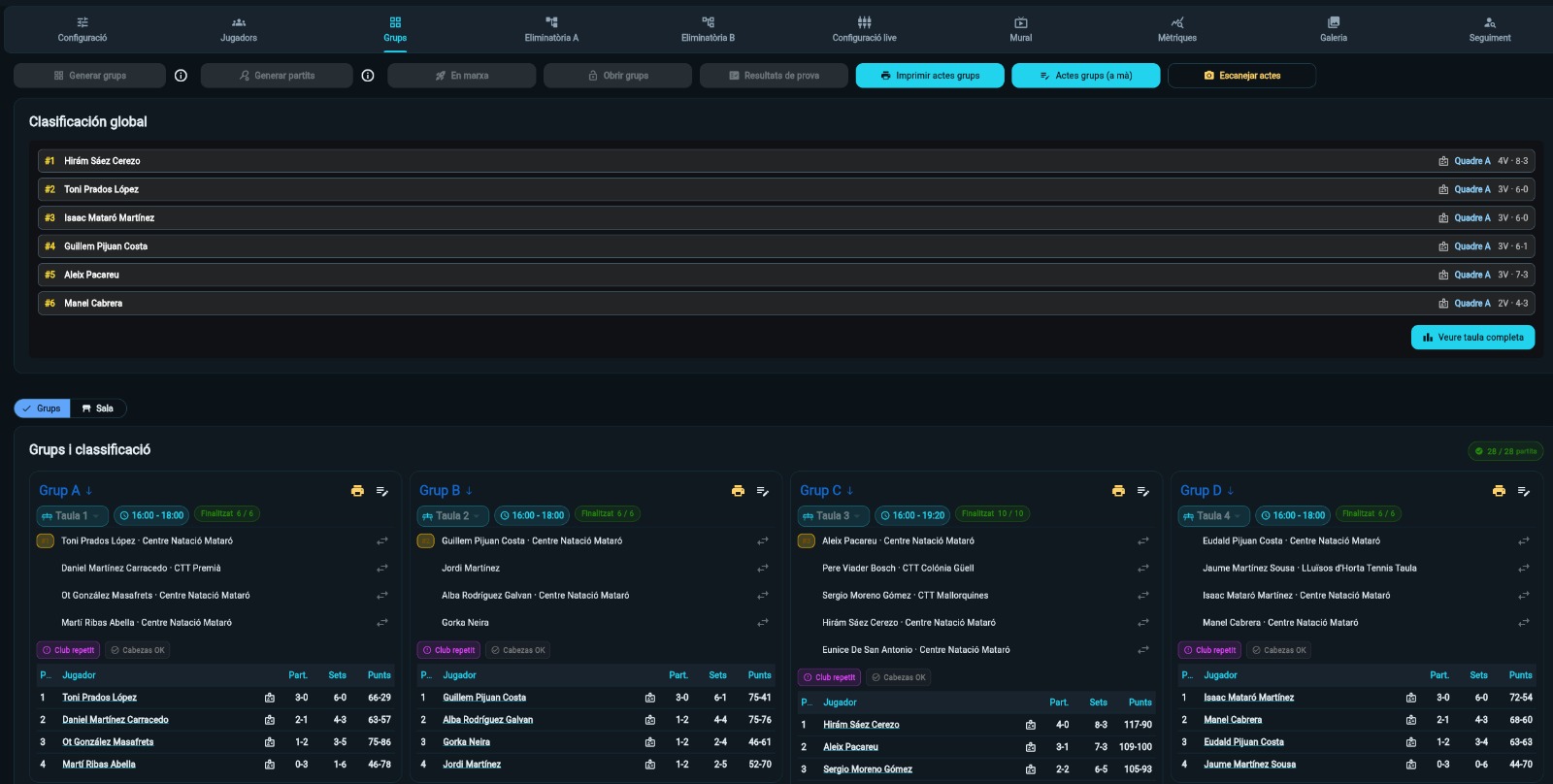Click the detail icon in Sergio Moreno Gómez standings row
Image resolution: width=1553 pixels, height=784 pixels.
pos(1031,769)
